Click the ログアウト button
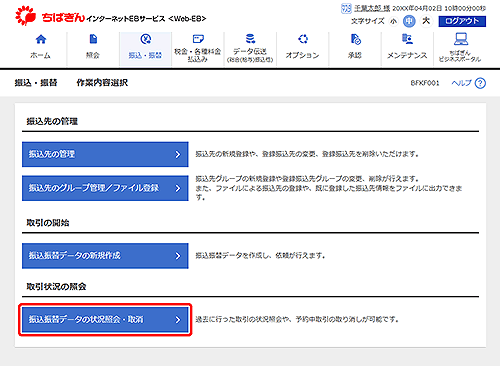The image size is (500, 366). pyautogui.click(x=462, y=21)
